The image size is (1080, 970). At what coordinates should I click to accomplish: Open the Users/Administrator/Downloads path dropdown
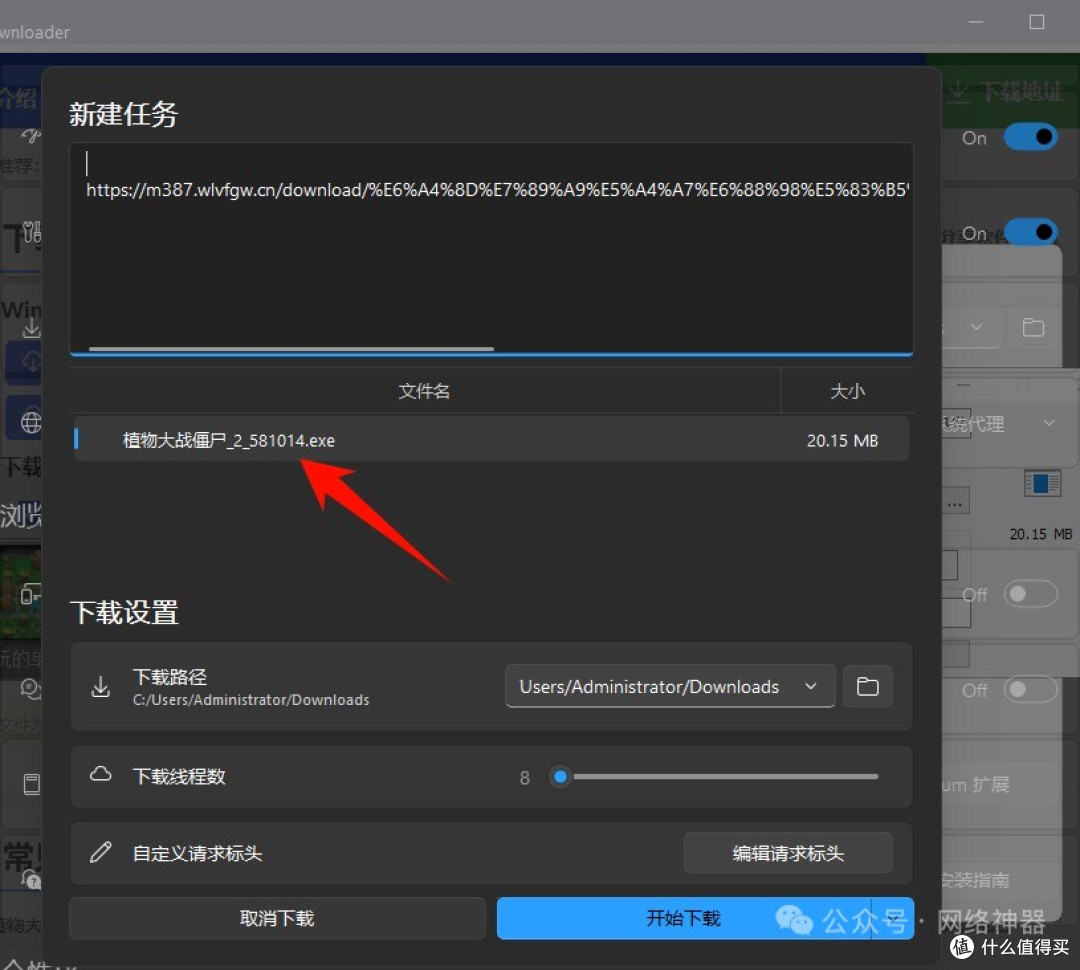pos(669,686)
